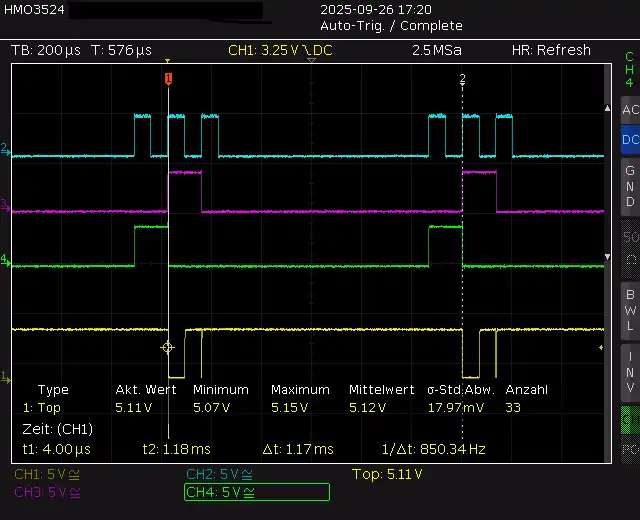Toggle the BWL bandwidth limit softkey
This screenshot has height=520, width=640.
(x=630, y=310)
